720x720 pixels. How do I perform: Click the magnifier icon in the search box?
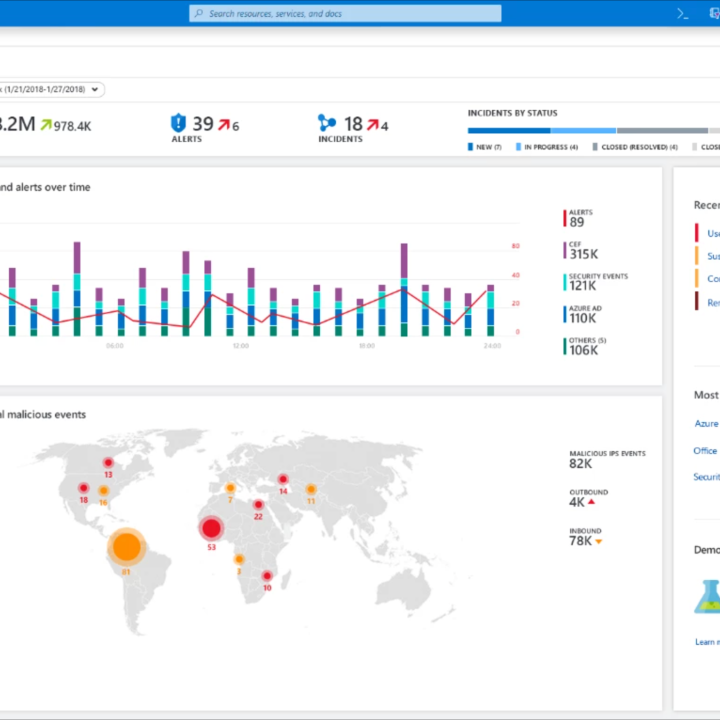click(x=199, y=13)
